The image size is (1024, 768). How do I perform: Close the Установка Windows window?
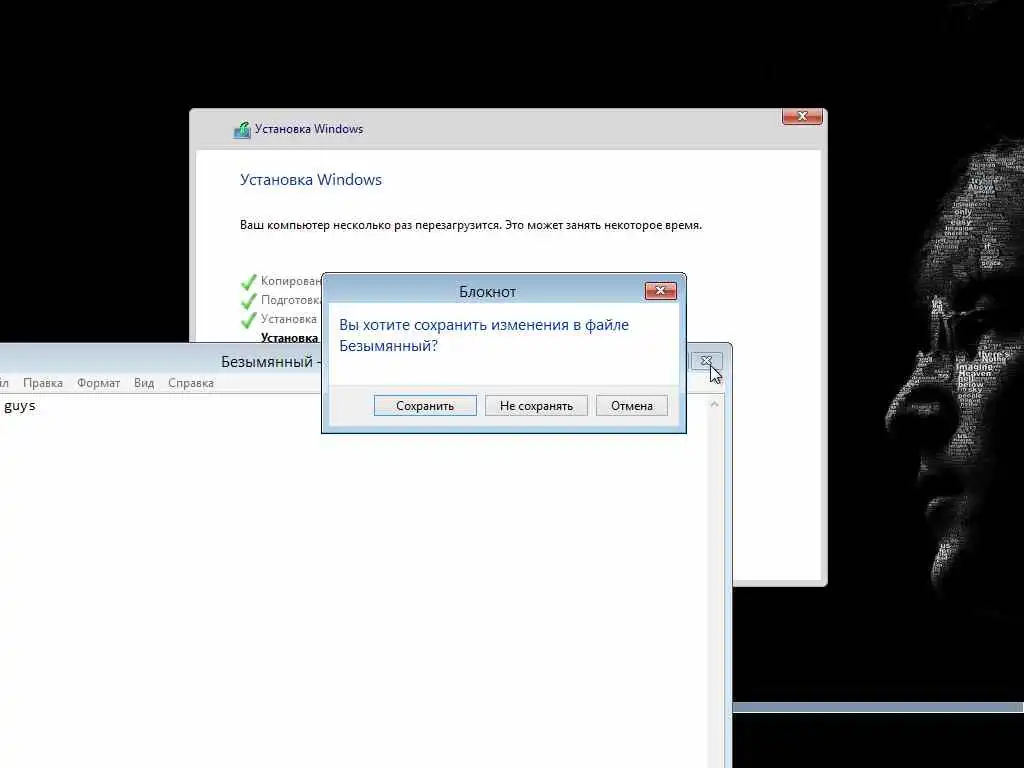tap(802, 116)
